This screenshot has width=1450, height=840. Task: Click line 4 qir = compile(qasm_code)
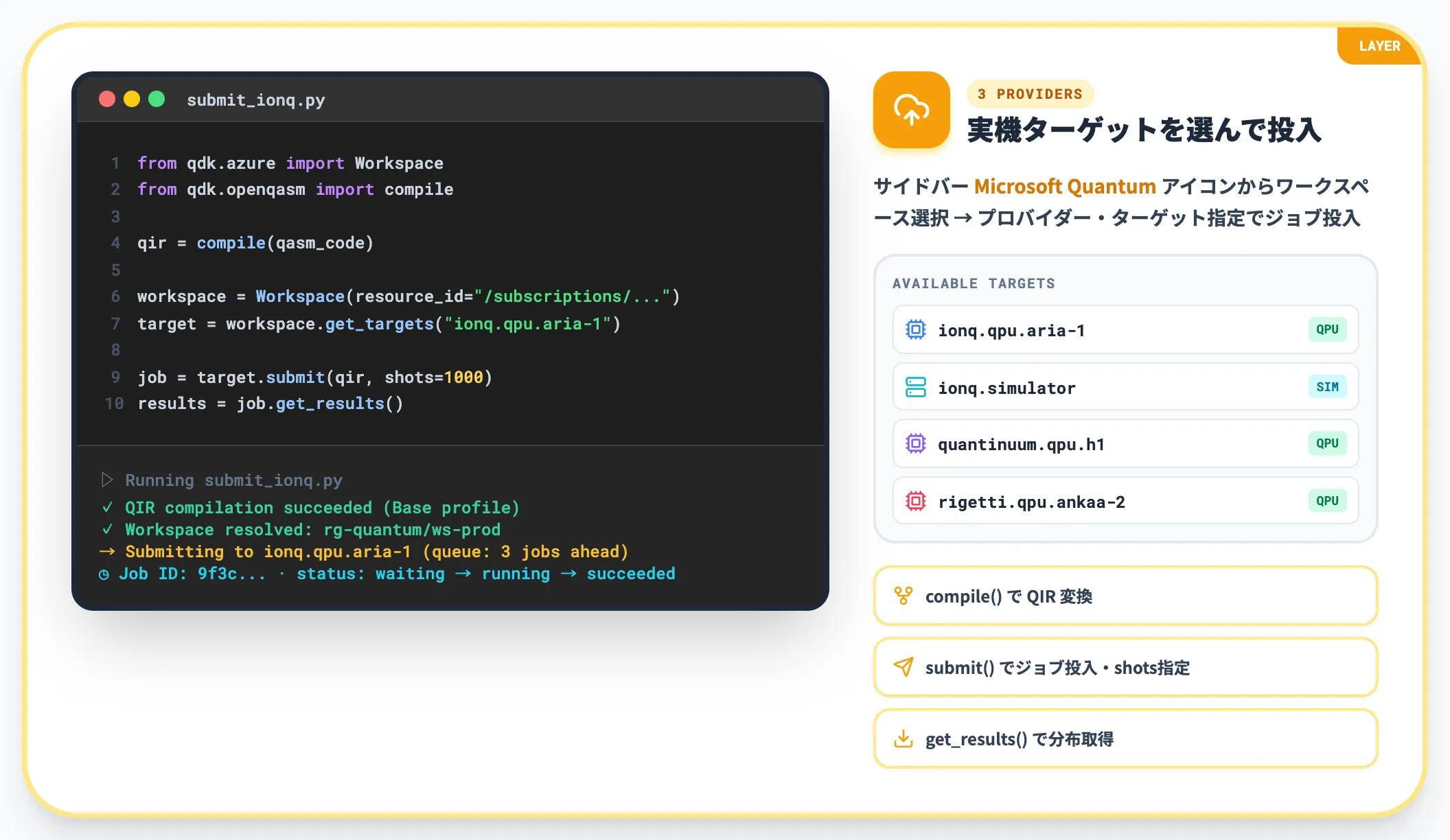[255, 243]
